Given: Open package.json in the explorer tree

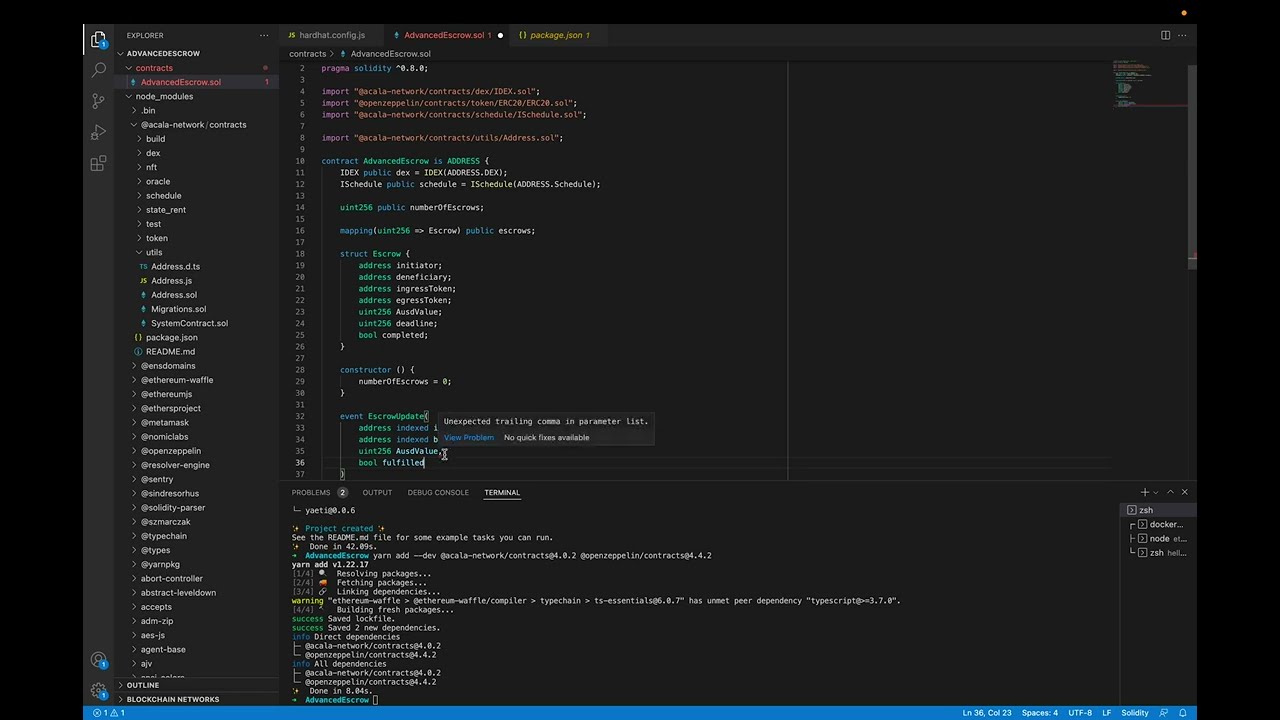Looking at the screenshot, I should [x=171, y=338].
